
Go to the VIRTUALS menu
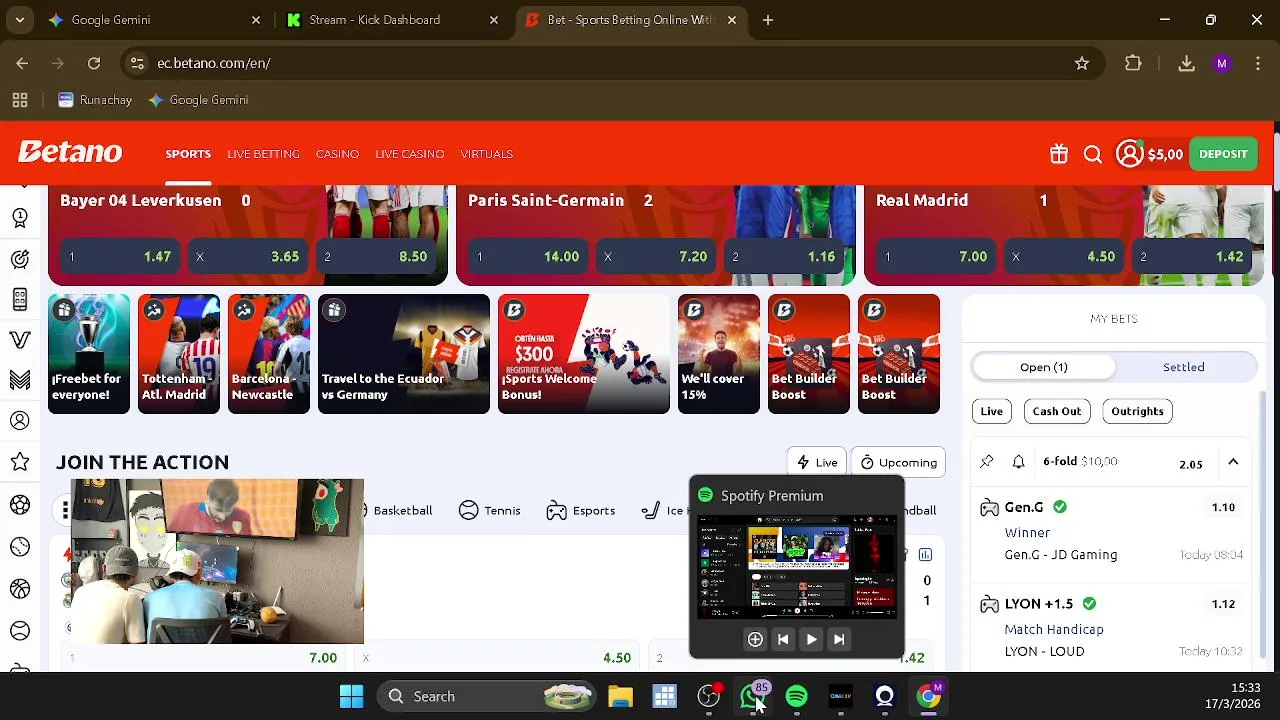(x=486, y=154)
